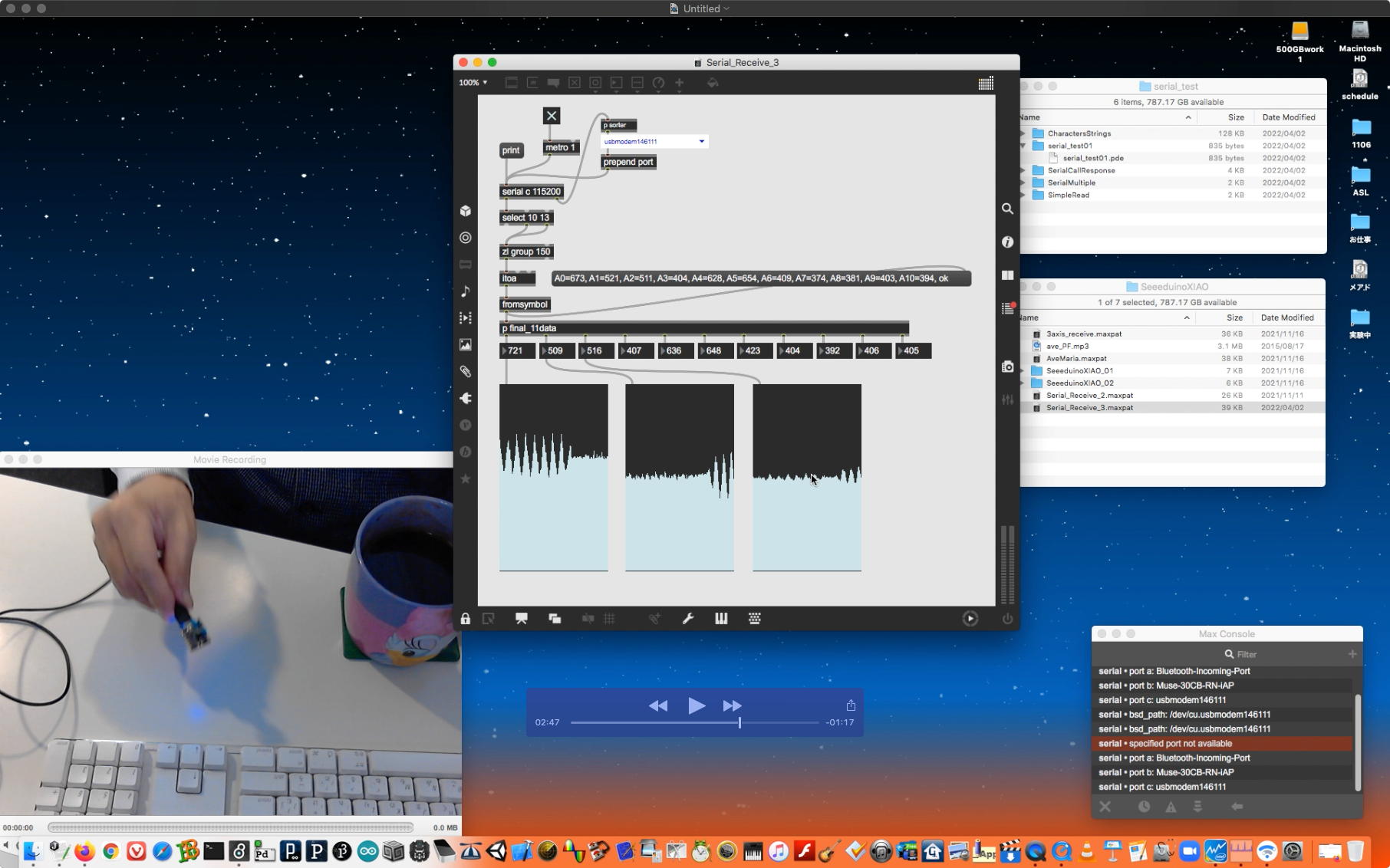1390x868 pixels.
Task: Open the audio note browser in left sidebar
Action: (x=466, y=291)
